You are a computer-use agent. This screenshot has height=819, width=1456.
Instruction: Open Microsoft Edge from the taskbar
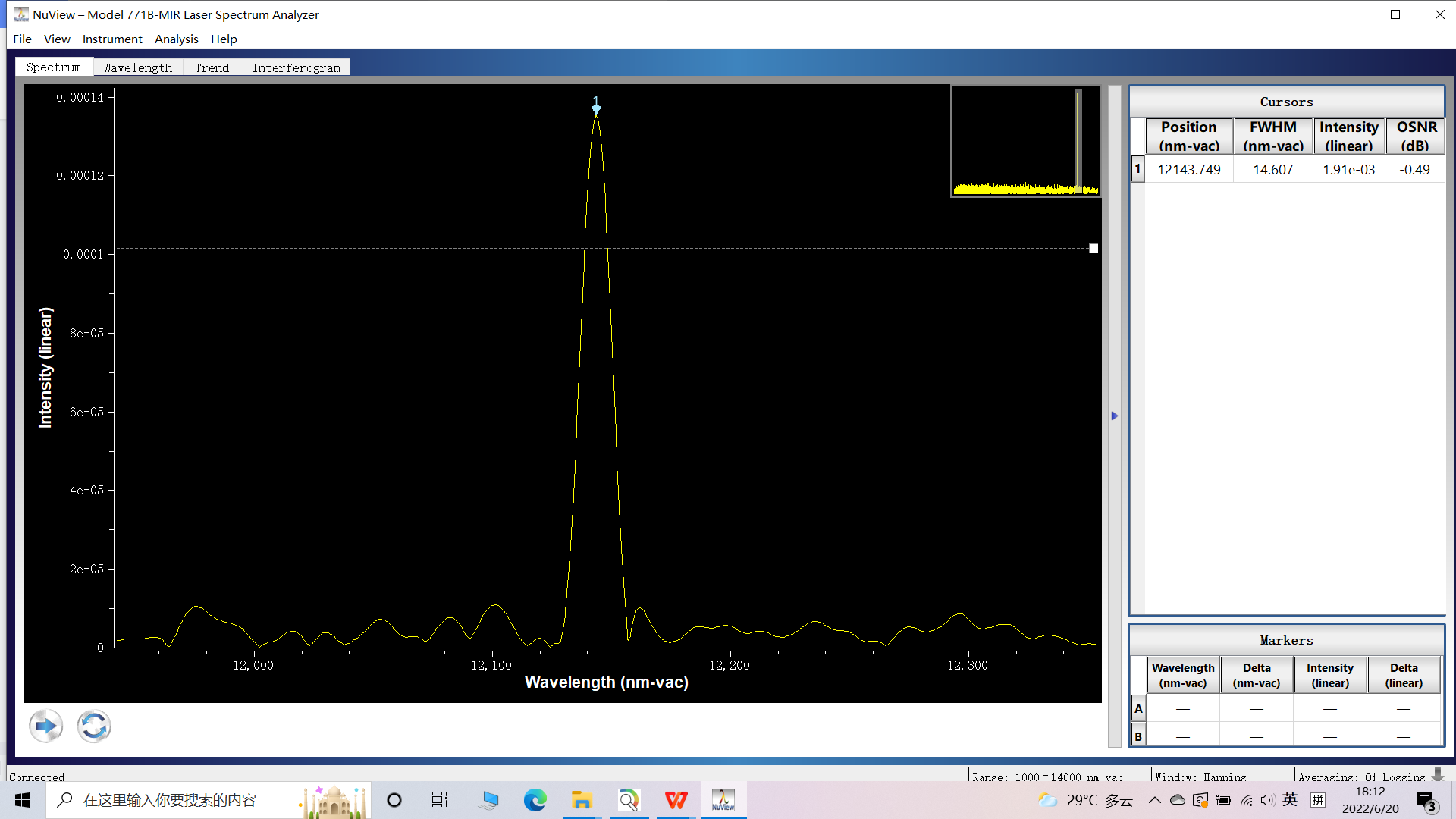(x=535, y=800)
